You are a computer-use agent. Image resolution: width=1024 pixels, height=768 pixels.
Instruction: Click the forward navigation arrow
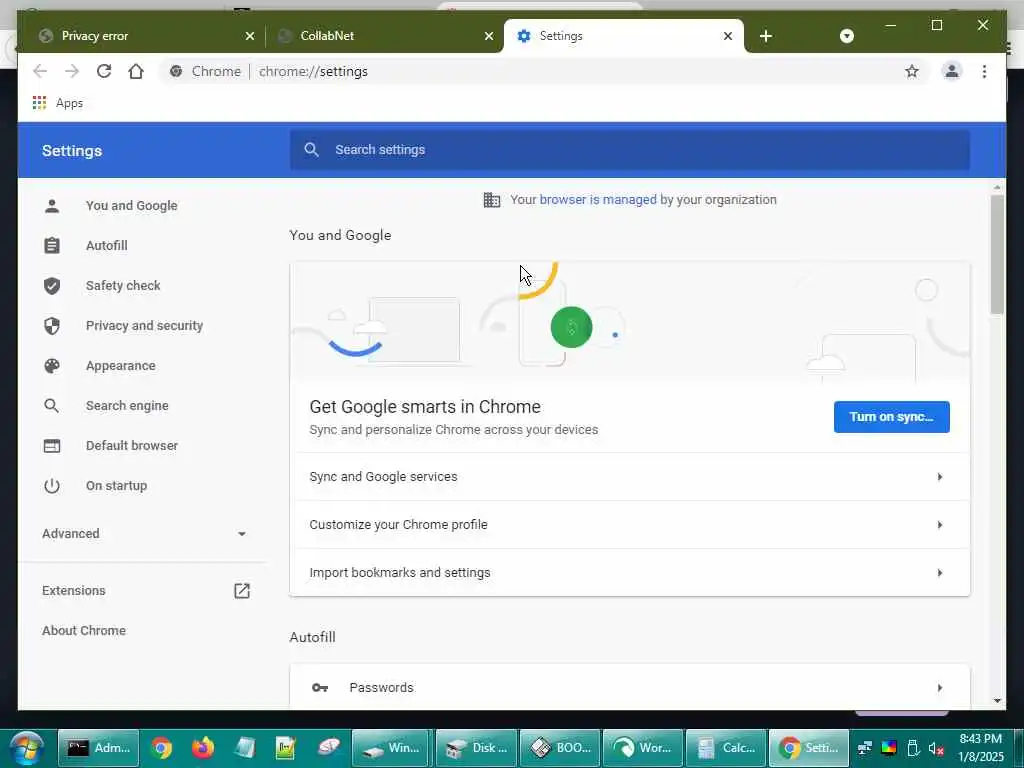point(72,71)
